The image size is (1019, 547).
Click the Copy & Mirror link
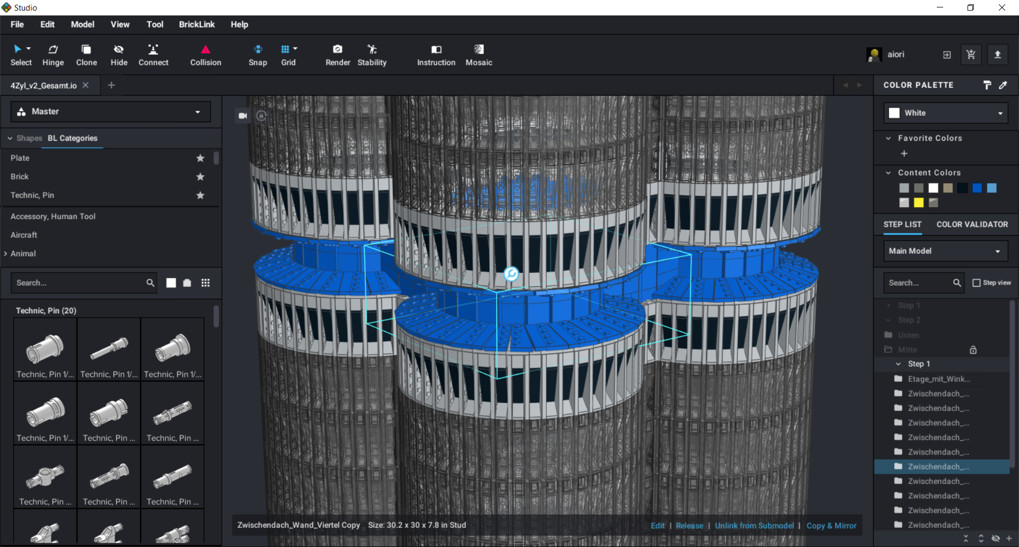click(x=831, y=525)
